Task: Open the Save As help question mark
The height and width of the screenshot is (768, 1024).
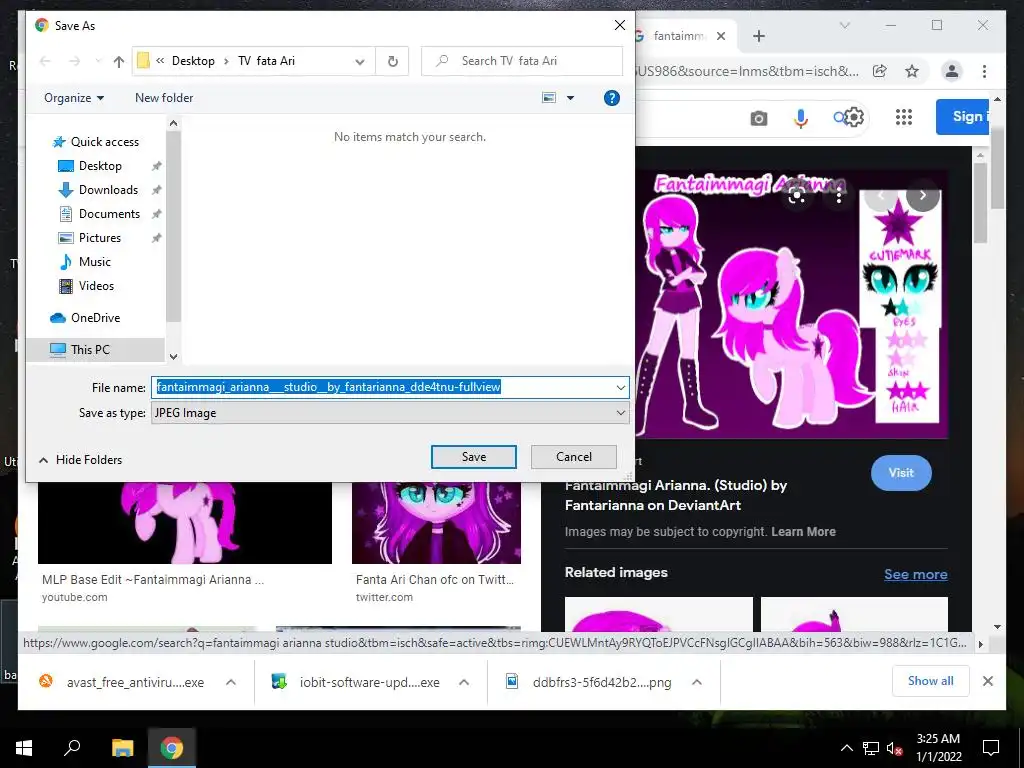Action: (x=611, y=98)
